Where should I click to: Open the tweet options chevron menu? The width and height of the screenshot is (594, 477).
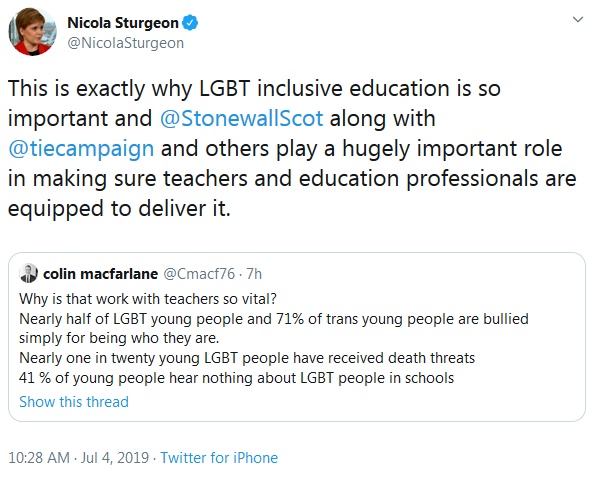(577, 19)
